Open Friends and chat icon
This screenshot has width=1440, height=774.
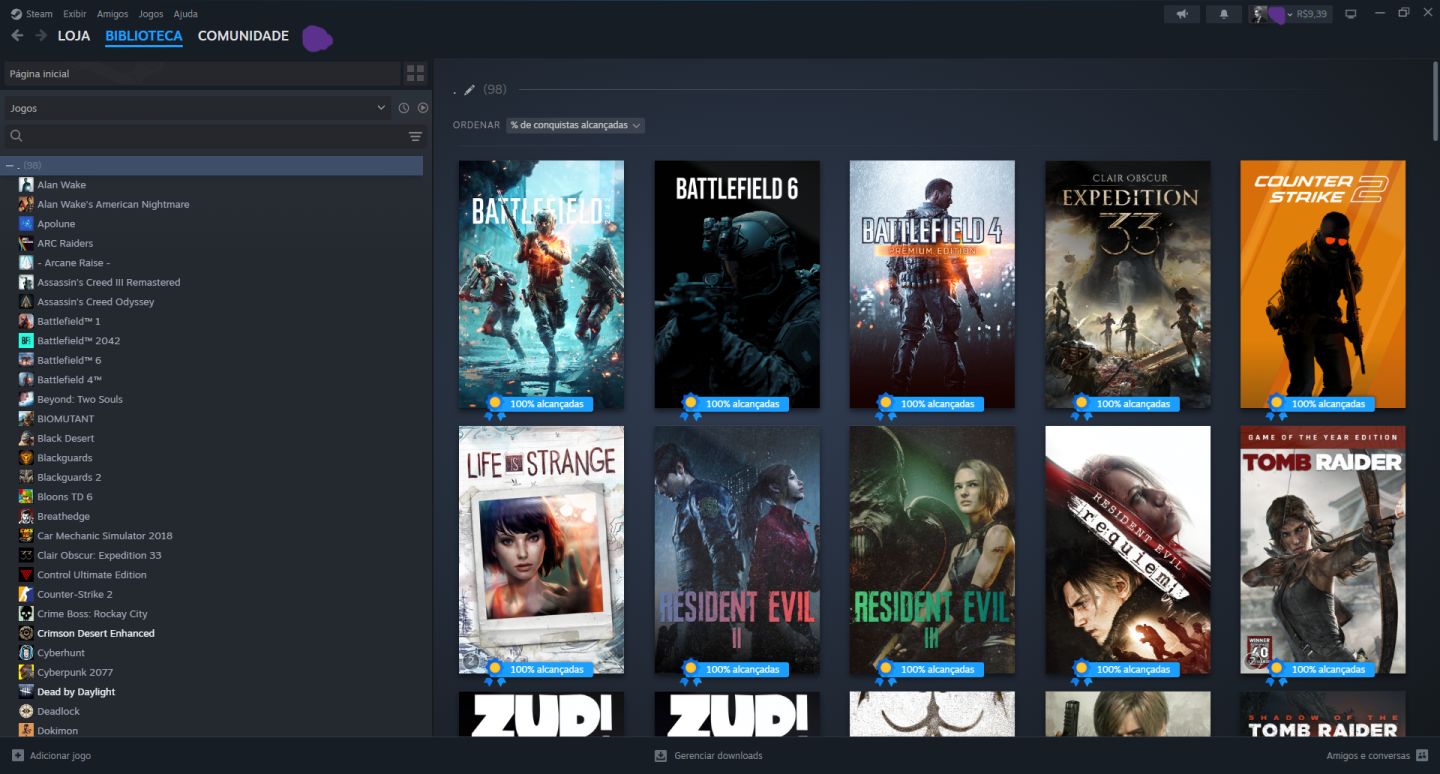1421,755
